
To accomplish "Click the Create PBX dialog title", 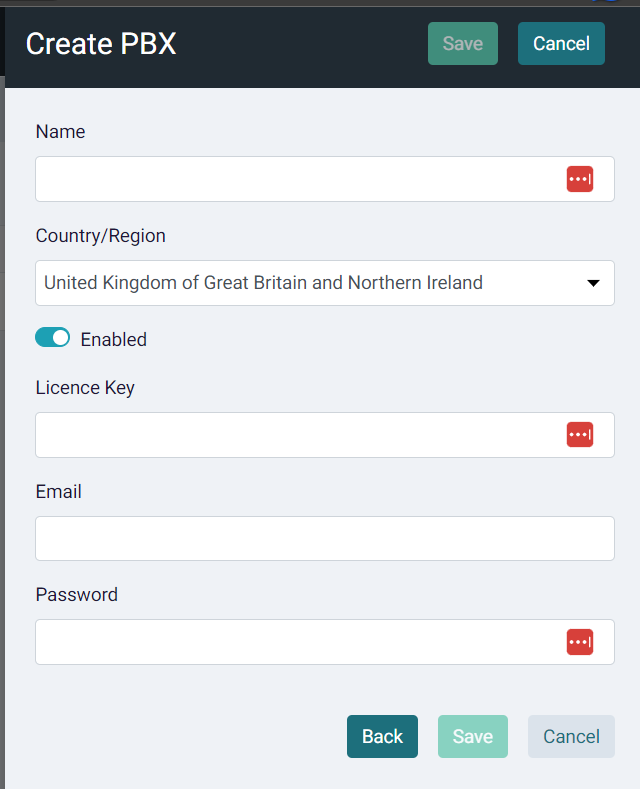I will pyautogui.click(x=101, y=44).
